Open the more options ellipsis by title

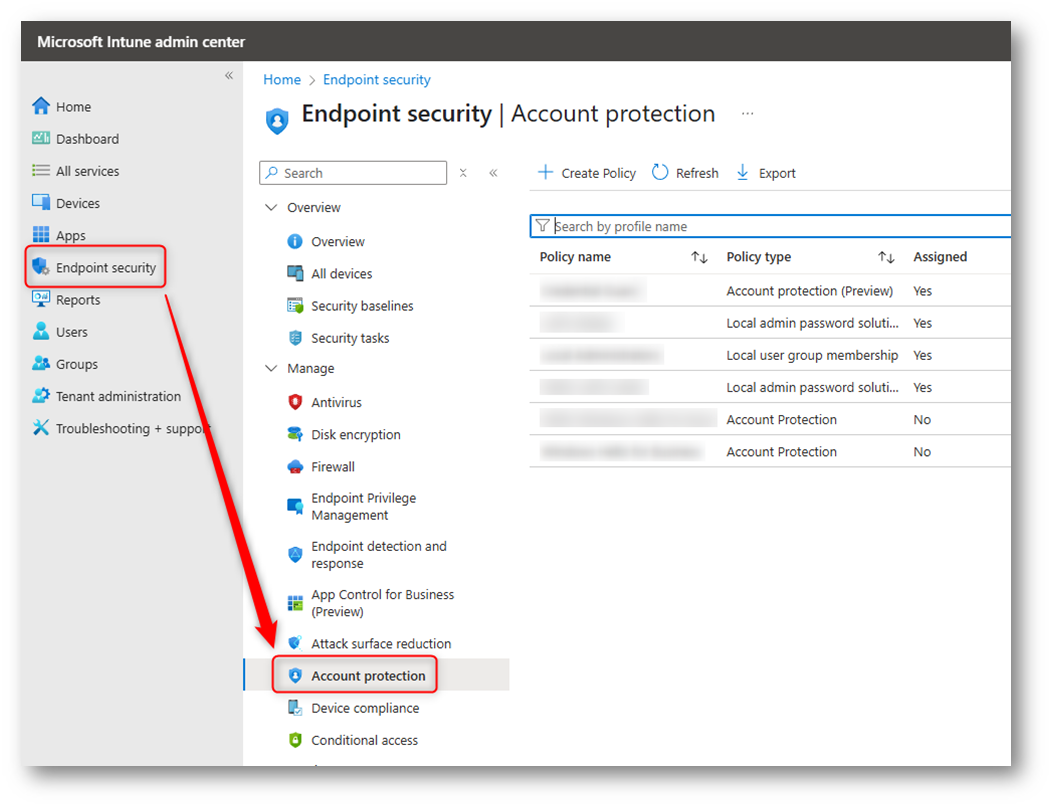pos(747,114)
